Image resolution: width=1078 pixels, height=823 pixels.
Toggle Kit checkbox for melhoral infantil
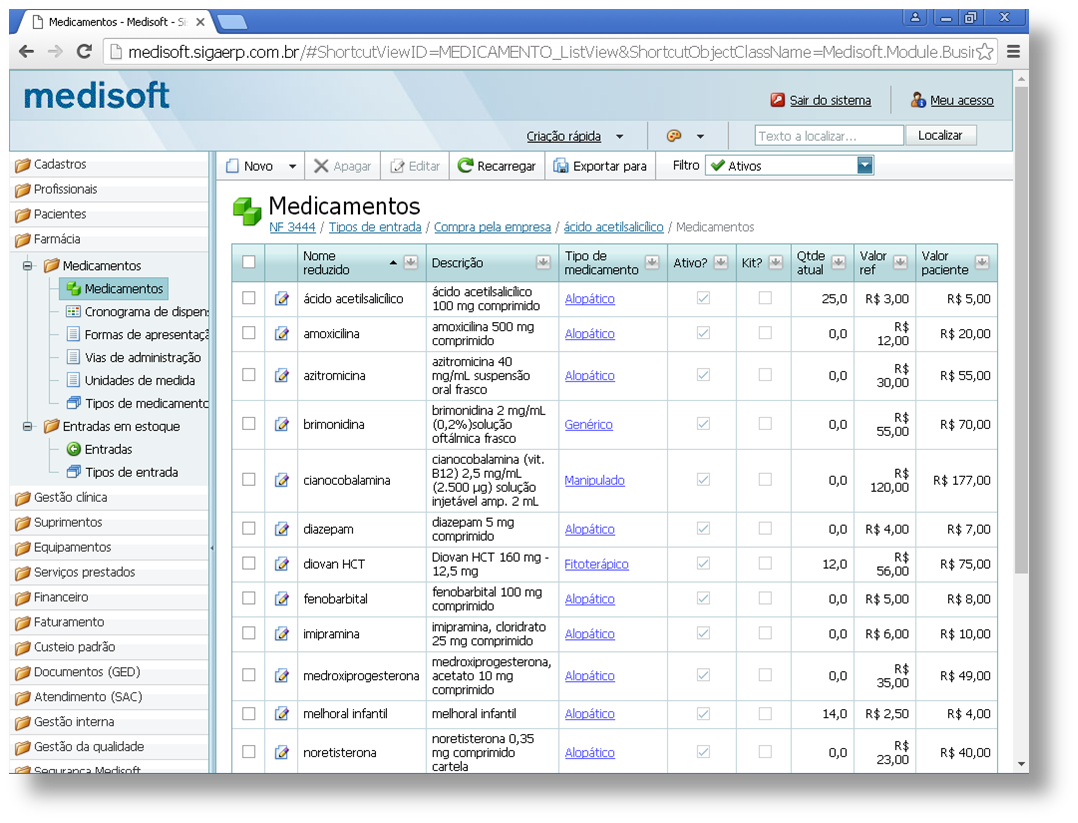(x=765, y=714)
